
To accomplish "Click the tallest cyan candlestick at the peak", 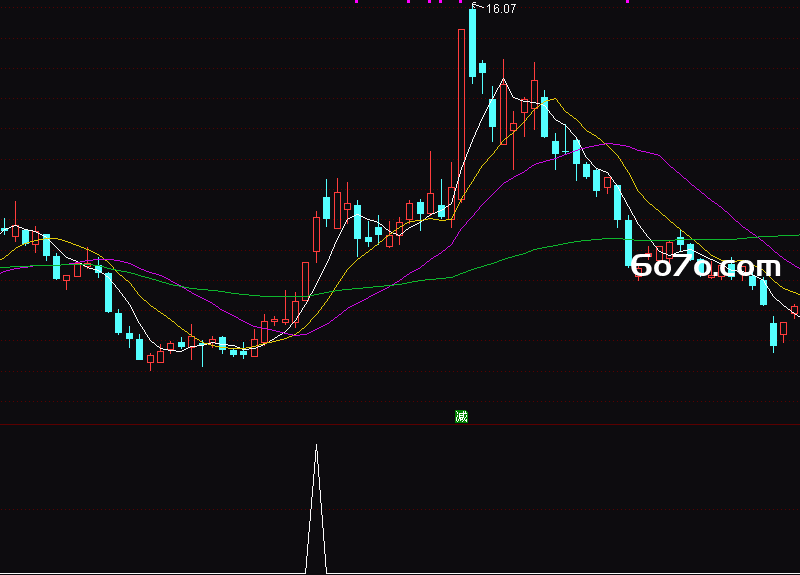I will [472, 43].
